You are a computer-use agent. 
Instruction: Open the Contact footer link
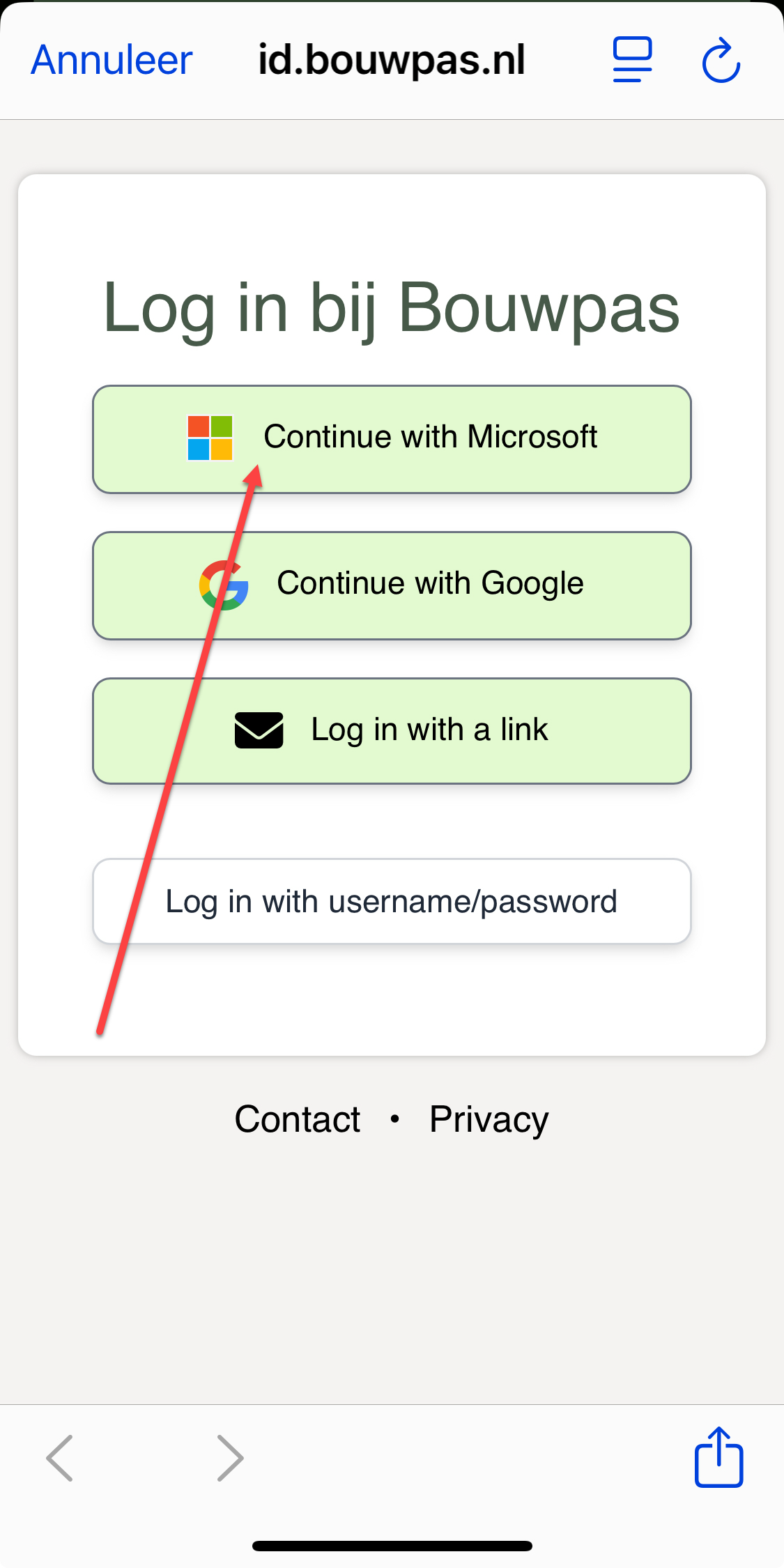click(x=298, y=1119)
